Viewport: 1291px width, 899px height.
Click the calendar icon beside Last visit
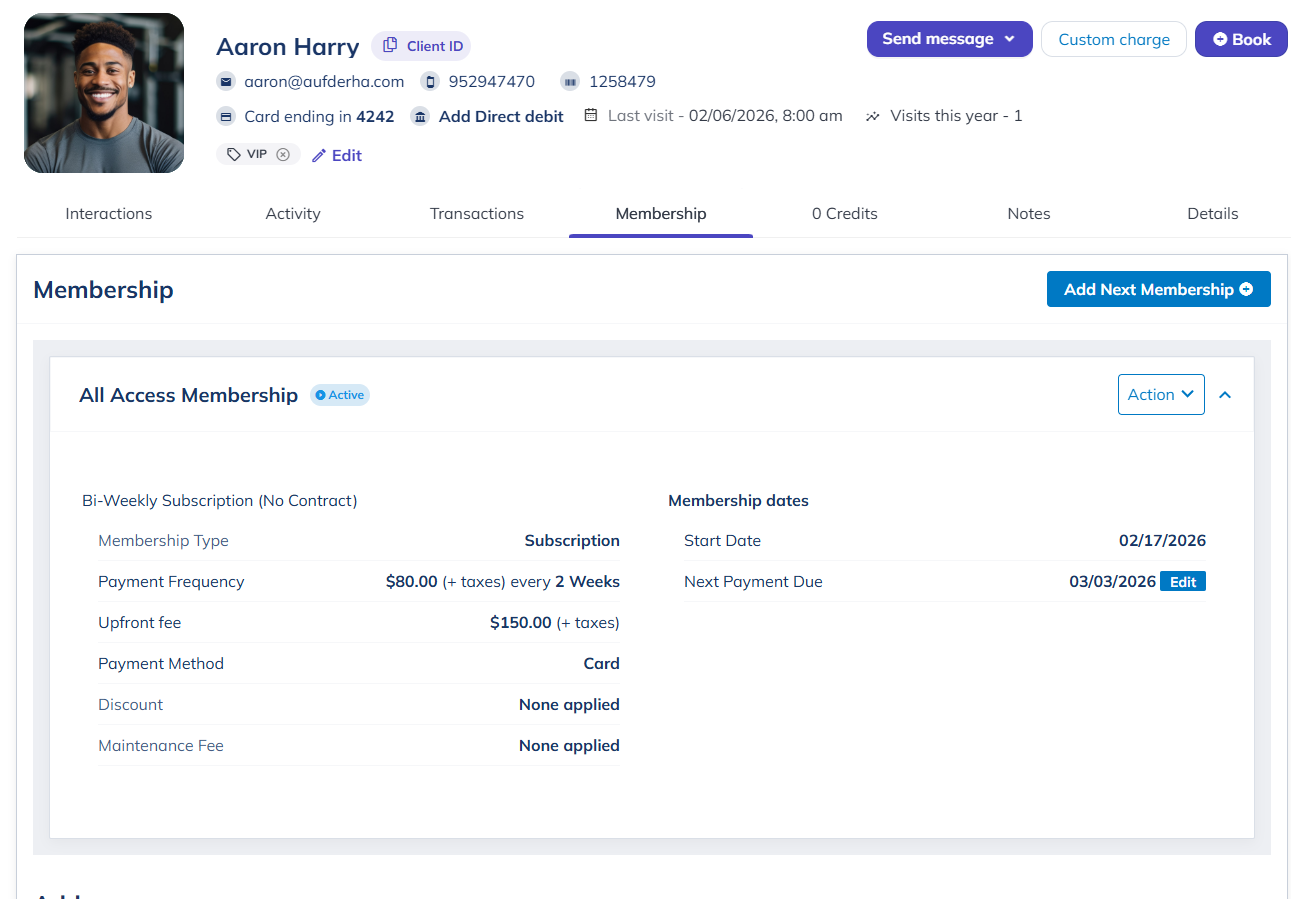coord(591,116)
